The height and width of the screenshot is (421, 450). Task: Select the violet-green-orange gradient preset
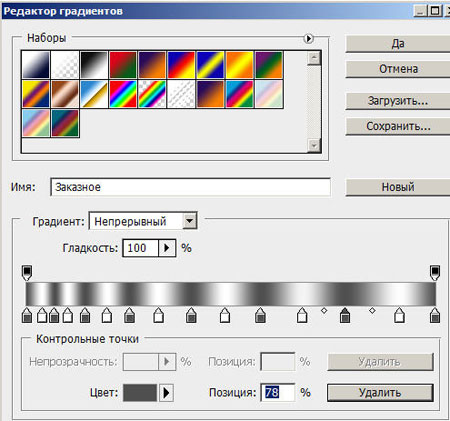[269, 65]
